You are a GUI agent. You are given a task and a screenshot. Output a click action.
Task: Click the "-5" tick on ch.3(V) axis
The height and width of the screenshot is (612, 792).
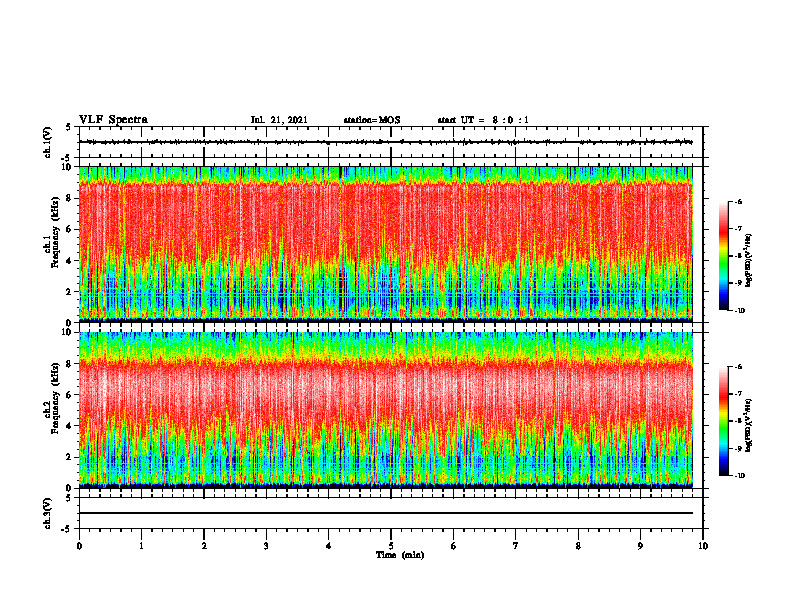[67, 529]
